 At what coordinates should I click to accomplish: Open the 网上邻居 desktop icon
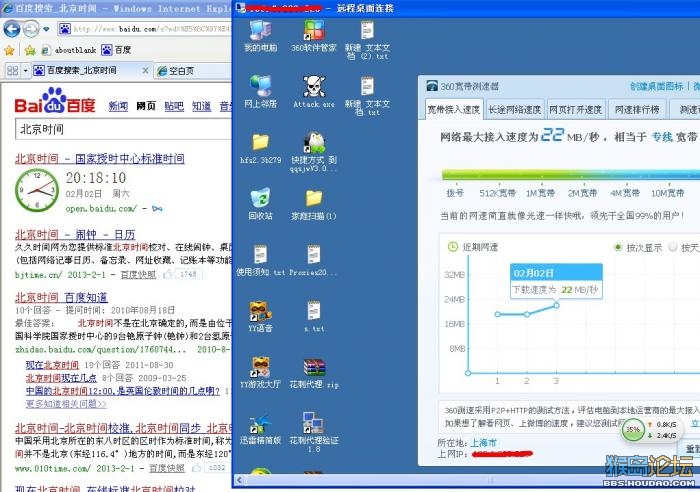[260, 92]
